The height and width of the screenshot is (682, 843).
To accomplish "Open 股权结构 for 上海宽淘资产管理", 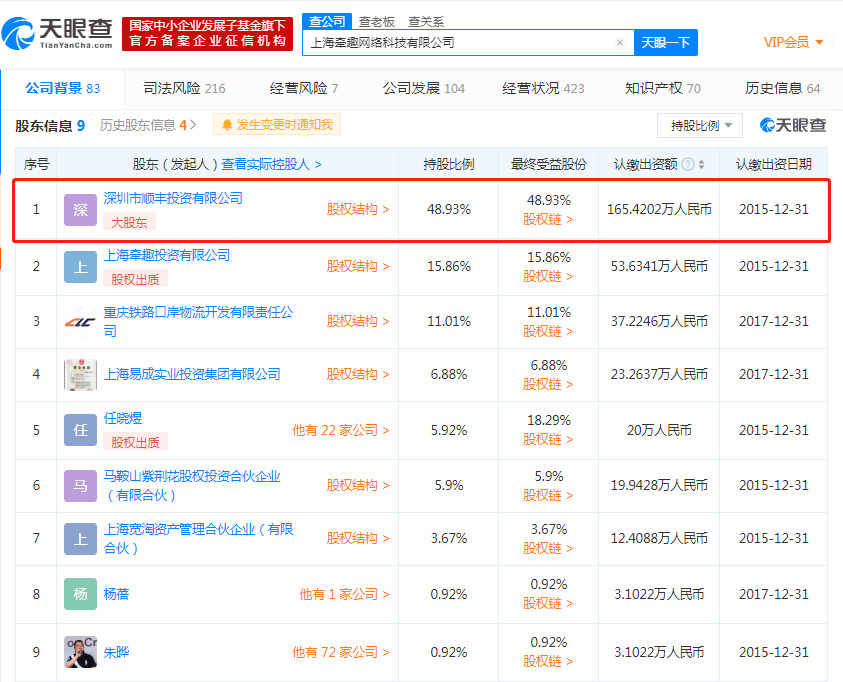I will pyautogui.click(x=358, y=538).
